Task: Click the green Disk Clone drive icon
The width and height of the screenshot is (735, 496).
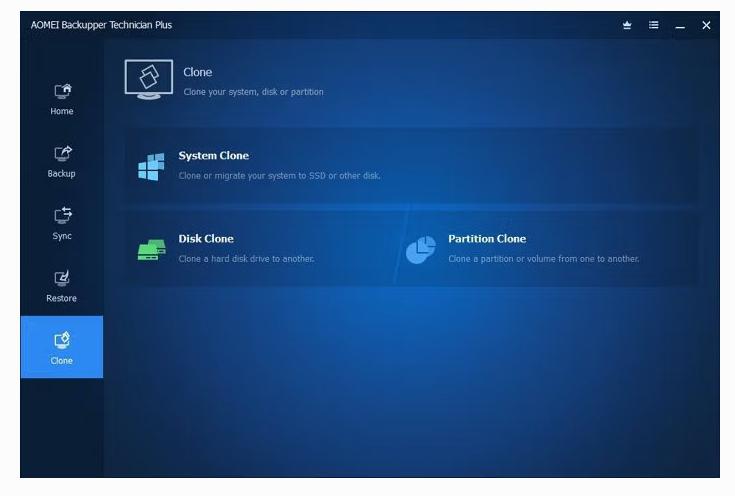Action: coord(150,249)
